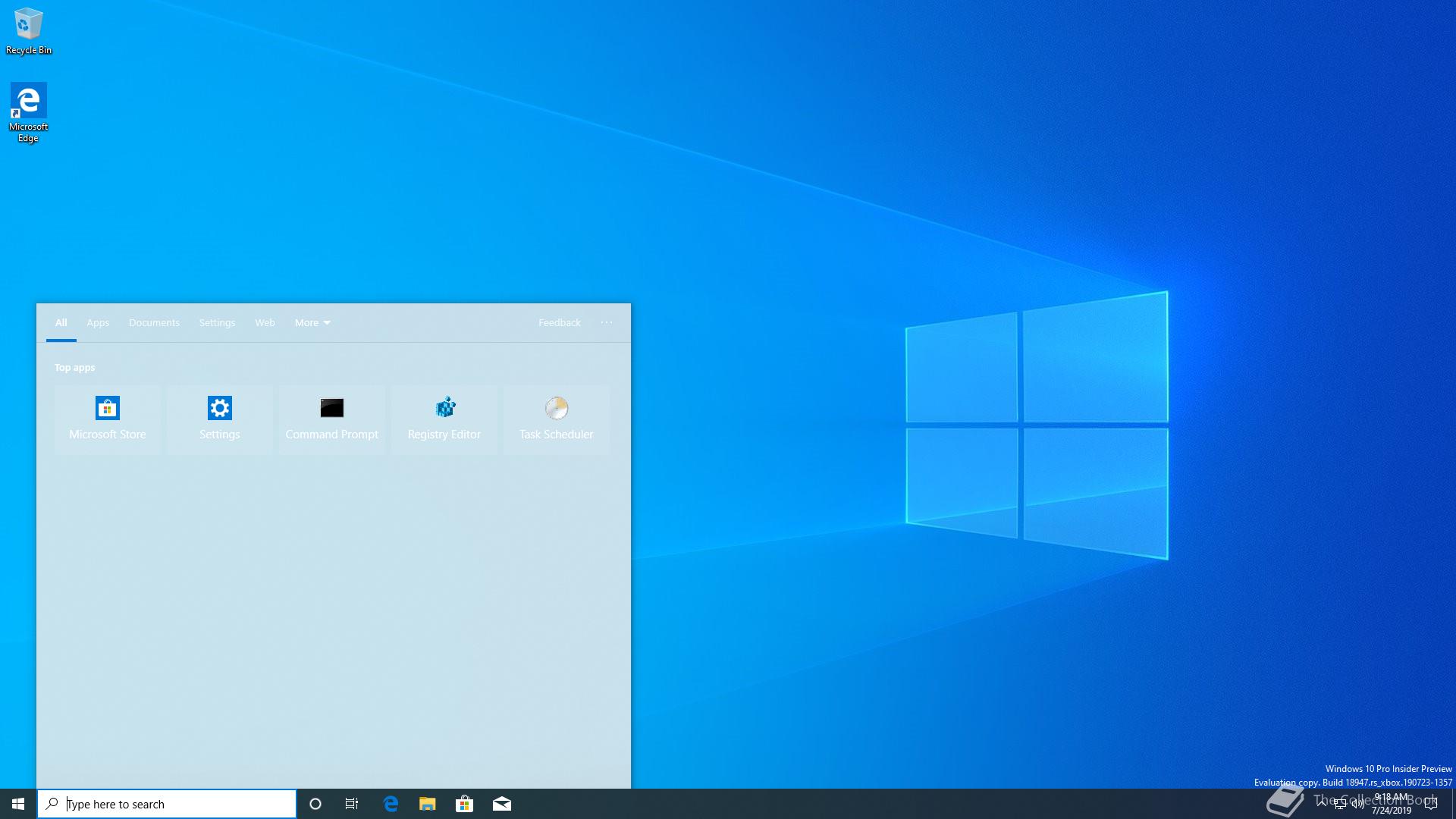The image size is (1456, 819).
Task: Show hidden system tray icons
Action: (x=1322, y=804)
